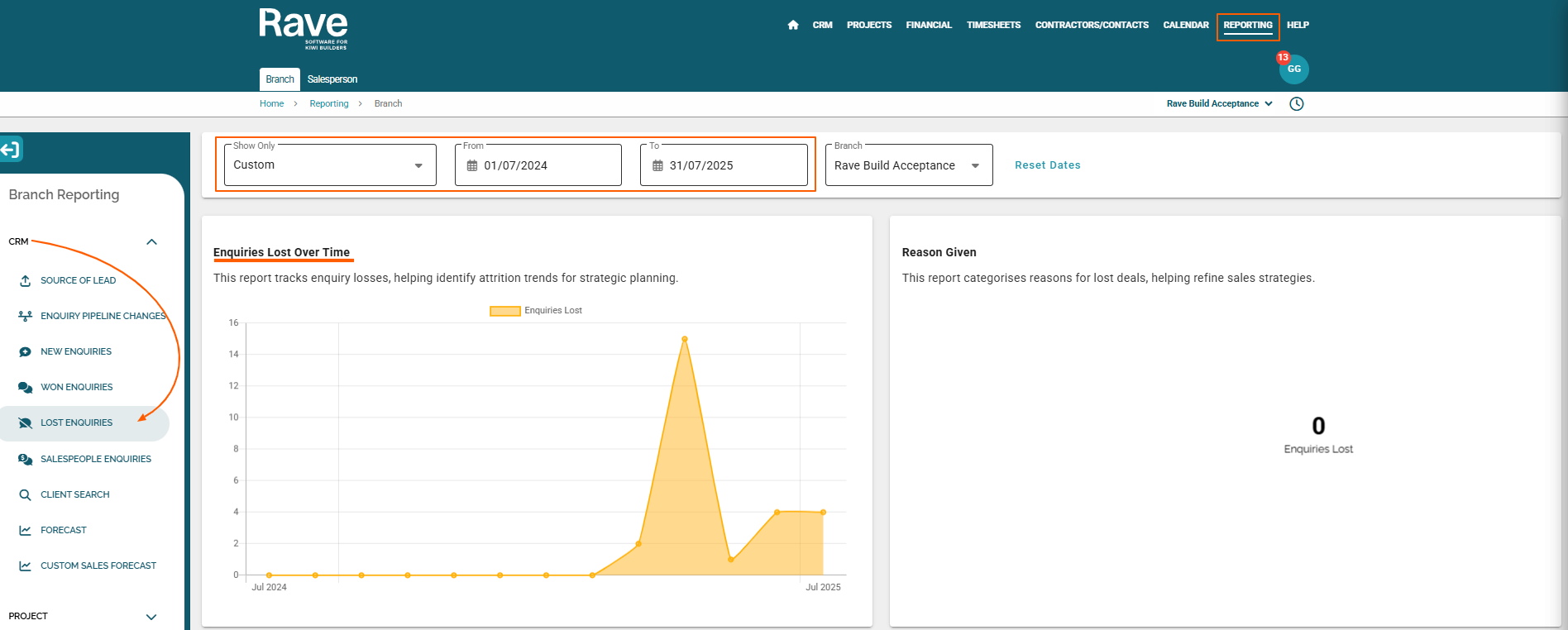Open the ENQUIRY PIPELINE CHANGES report
This screenshot has width=1568, height=630.
103,317
